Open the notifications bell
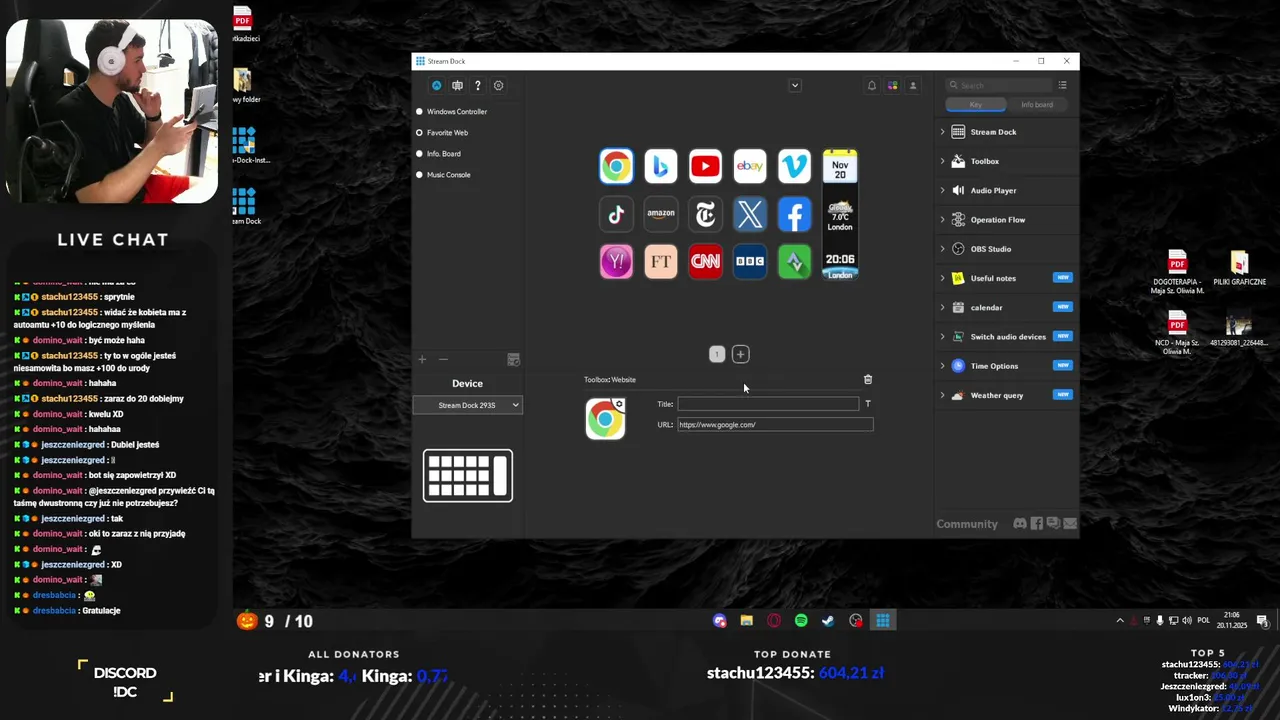 (x=872, y=86)
